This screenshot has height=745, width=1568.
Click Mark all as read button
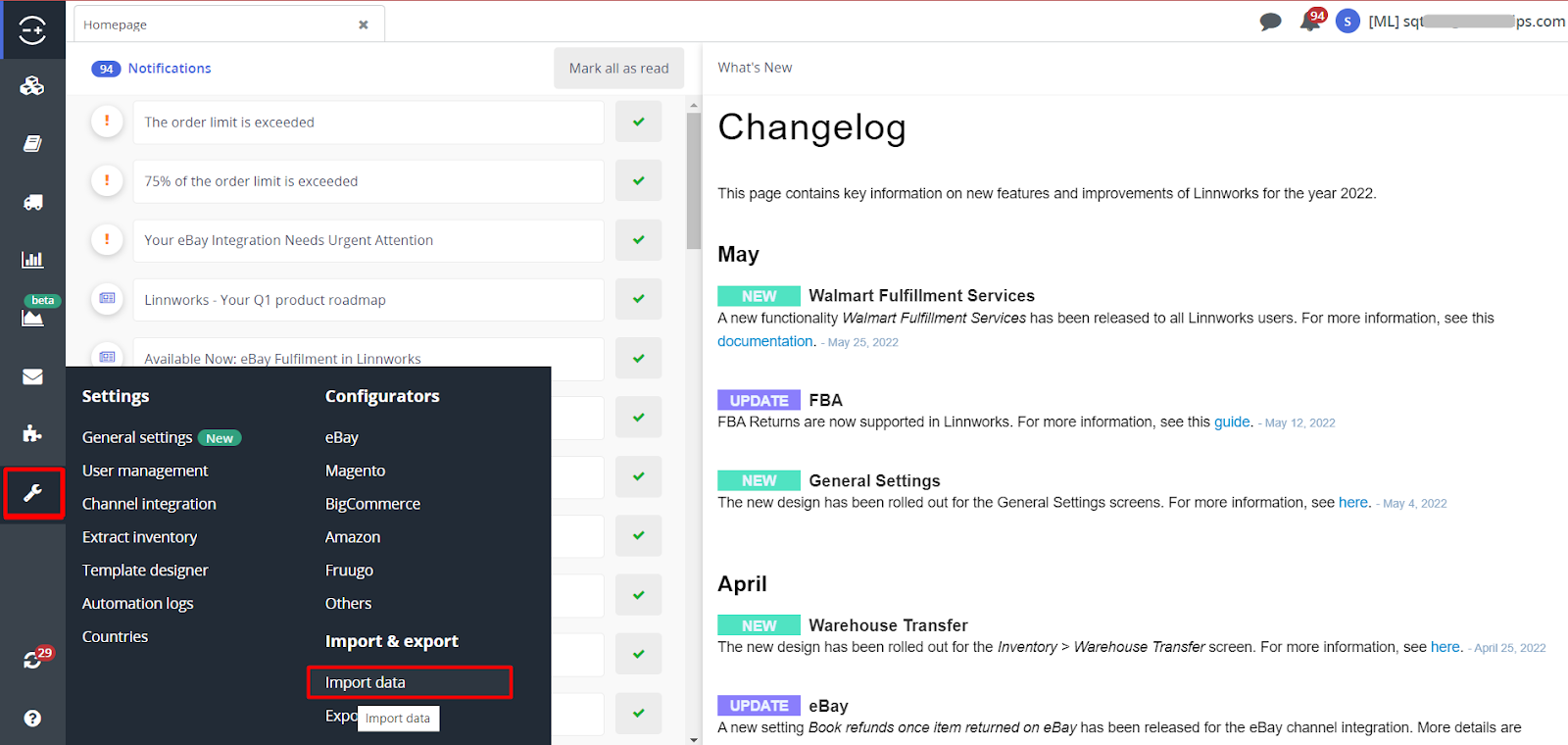pyautogui.click(x=618, y=69)
